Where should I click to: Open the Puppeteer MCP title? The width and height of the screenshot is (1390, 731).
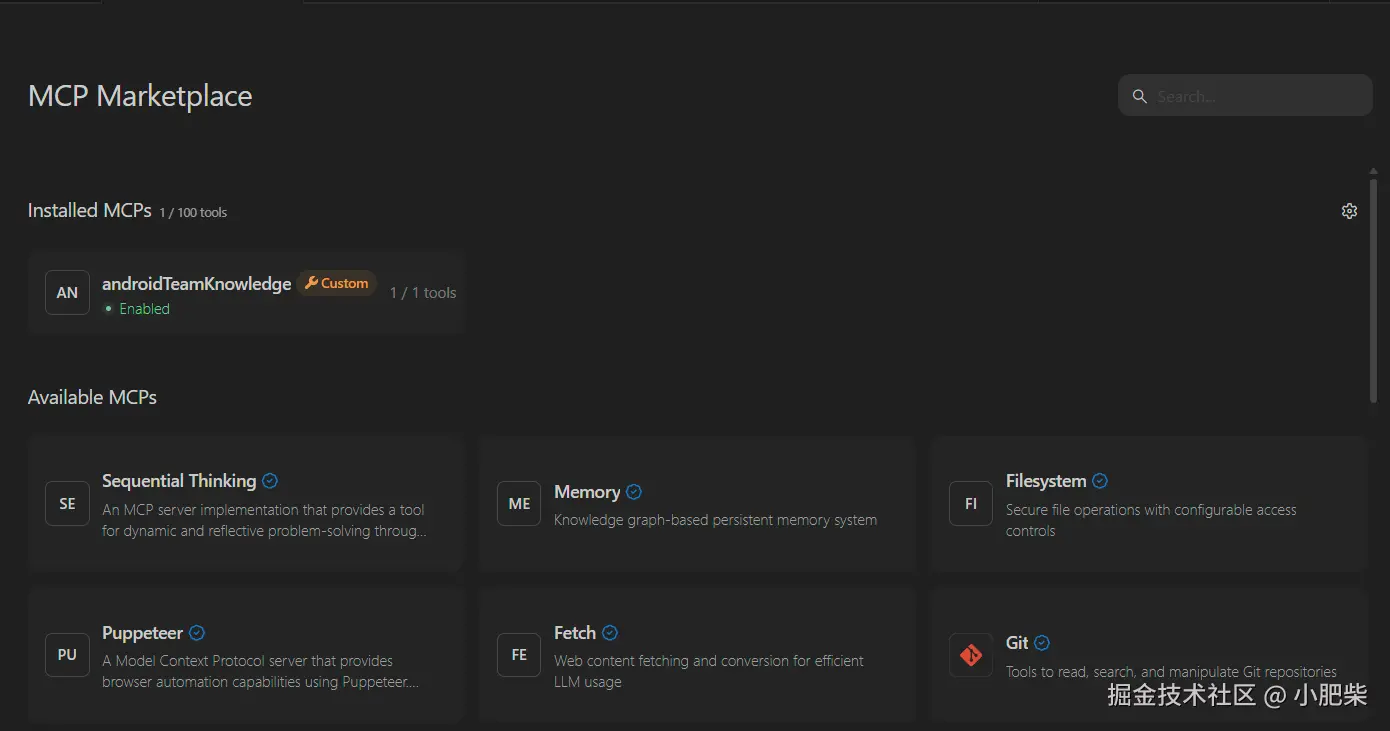(x=142, y=633)
